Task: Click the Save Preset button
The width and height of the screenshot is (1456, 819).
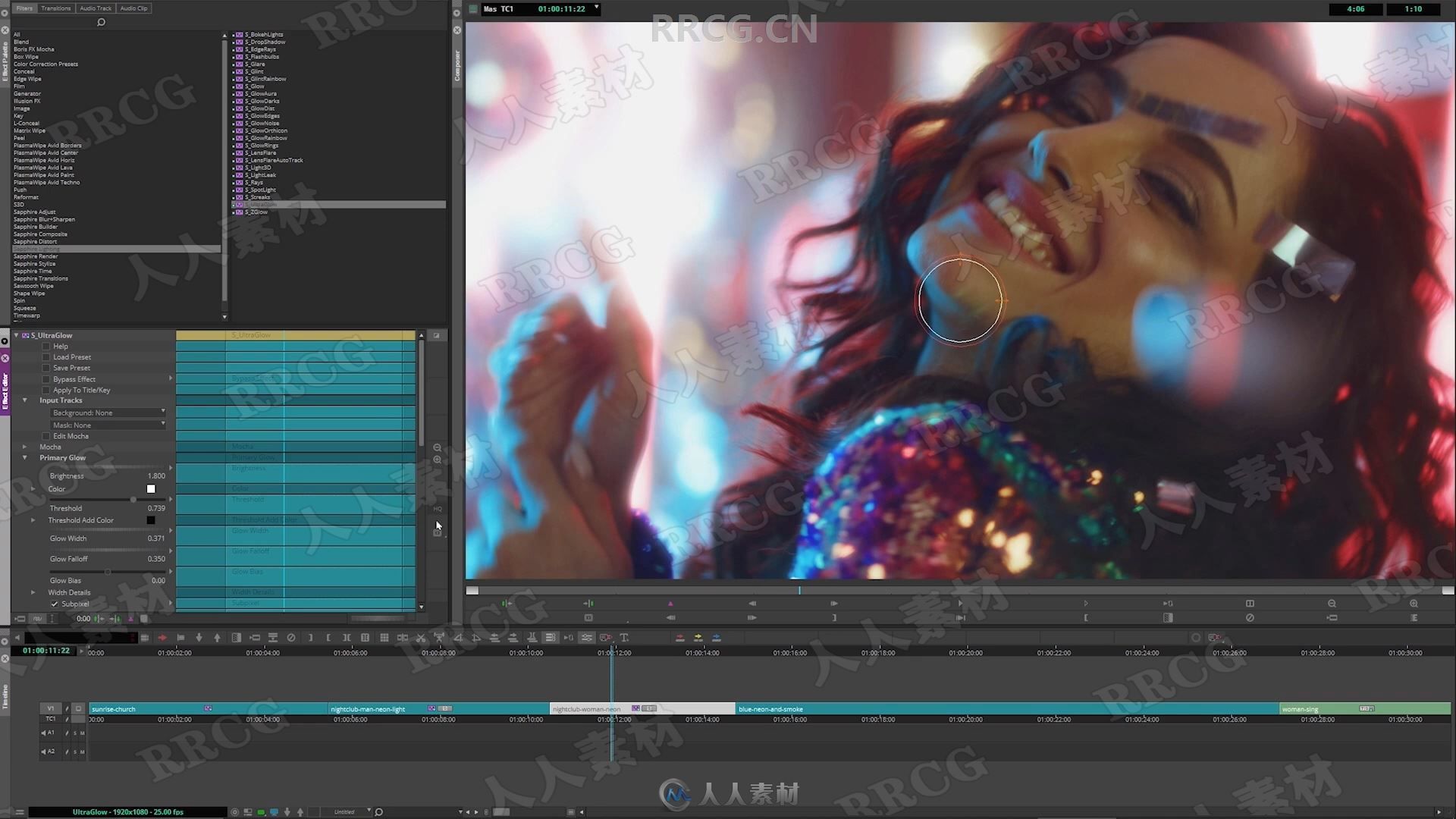Action: pos(70,367)
